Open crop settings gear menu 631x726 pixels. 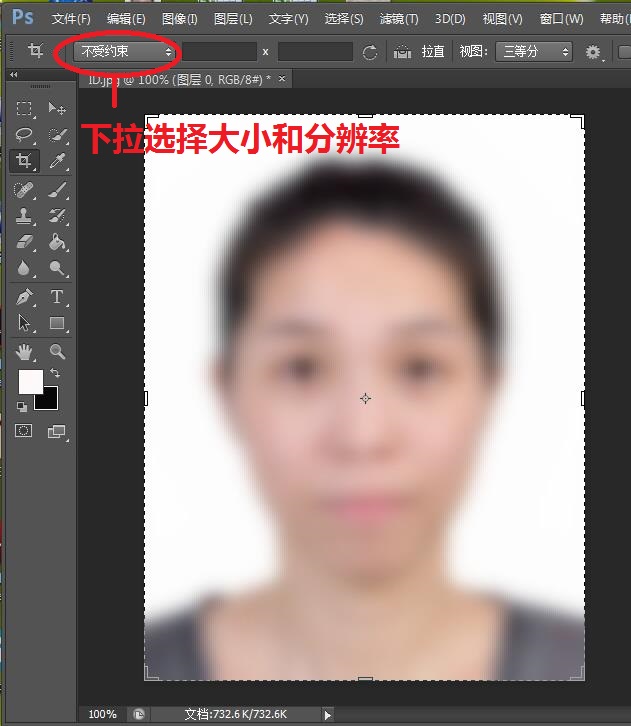pyautogui.click(x=594, y=52)
